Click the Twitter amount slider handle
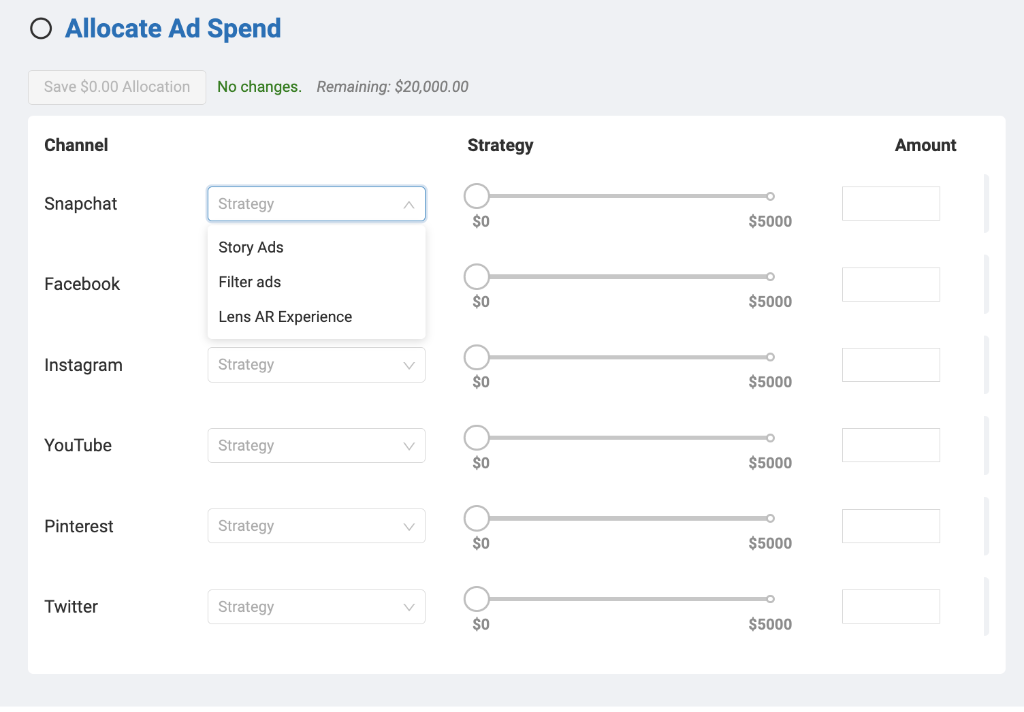Image resolution: width=1024 pixels, height=712 pixels. coord(476,598)
